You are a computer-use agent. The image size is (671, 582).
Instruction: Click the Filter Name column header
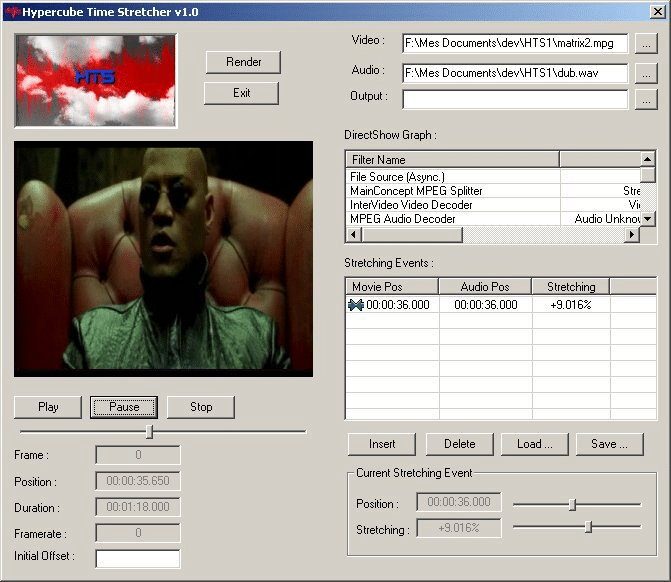pyautogui.click(x=452, y=160)
